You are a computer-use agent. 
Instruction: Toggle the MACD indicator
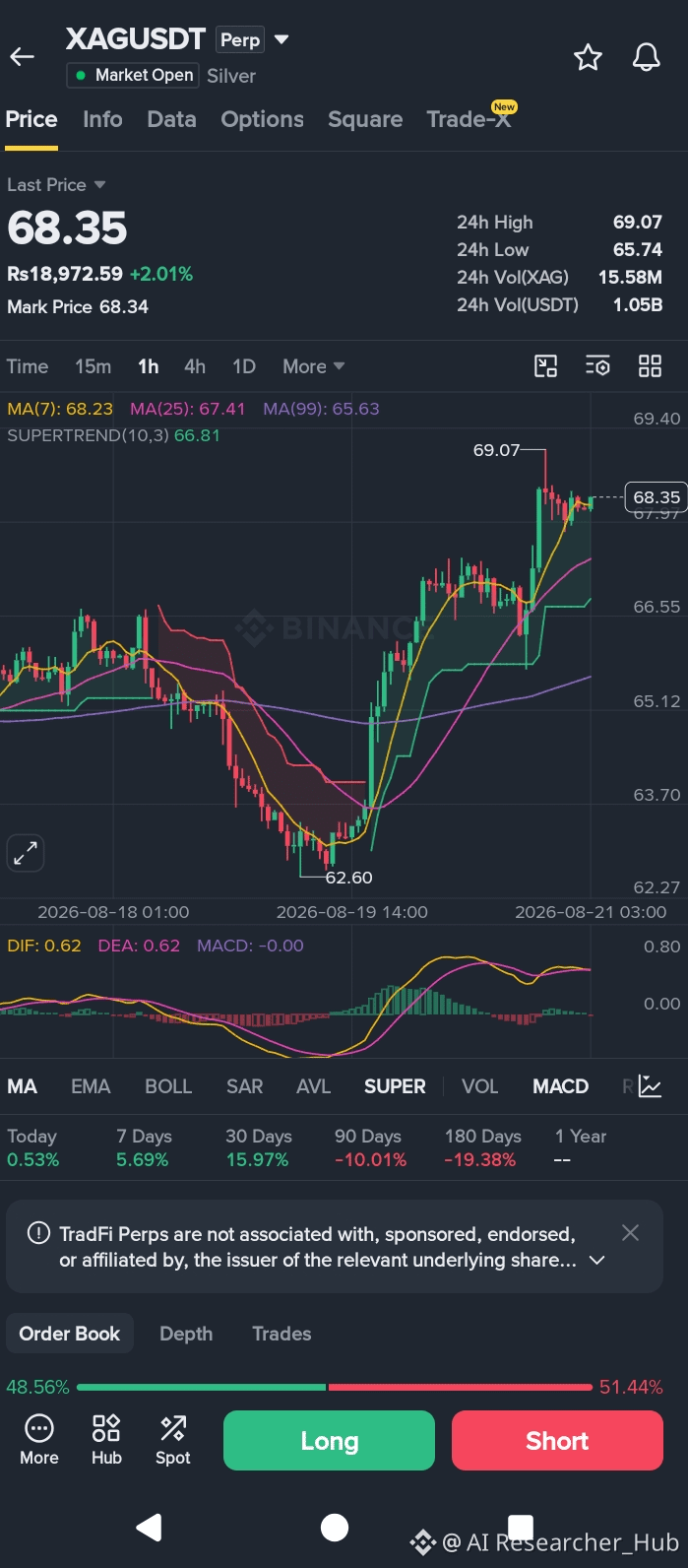point(560,1086)
